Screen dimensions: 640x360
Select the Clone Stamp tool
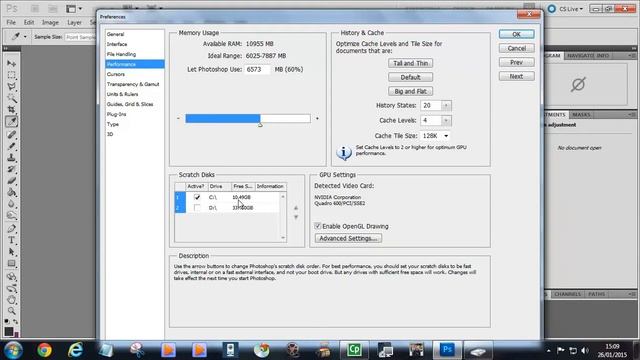pos(11,158)
